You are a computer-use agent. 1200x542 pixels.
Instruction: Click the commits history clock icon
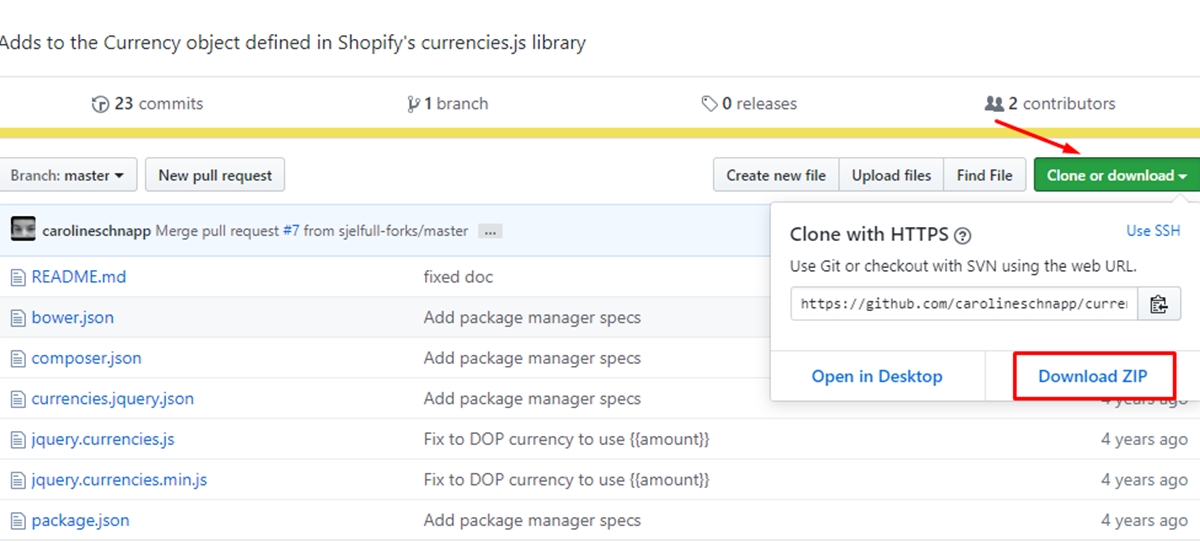99,104
